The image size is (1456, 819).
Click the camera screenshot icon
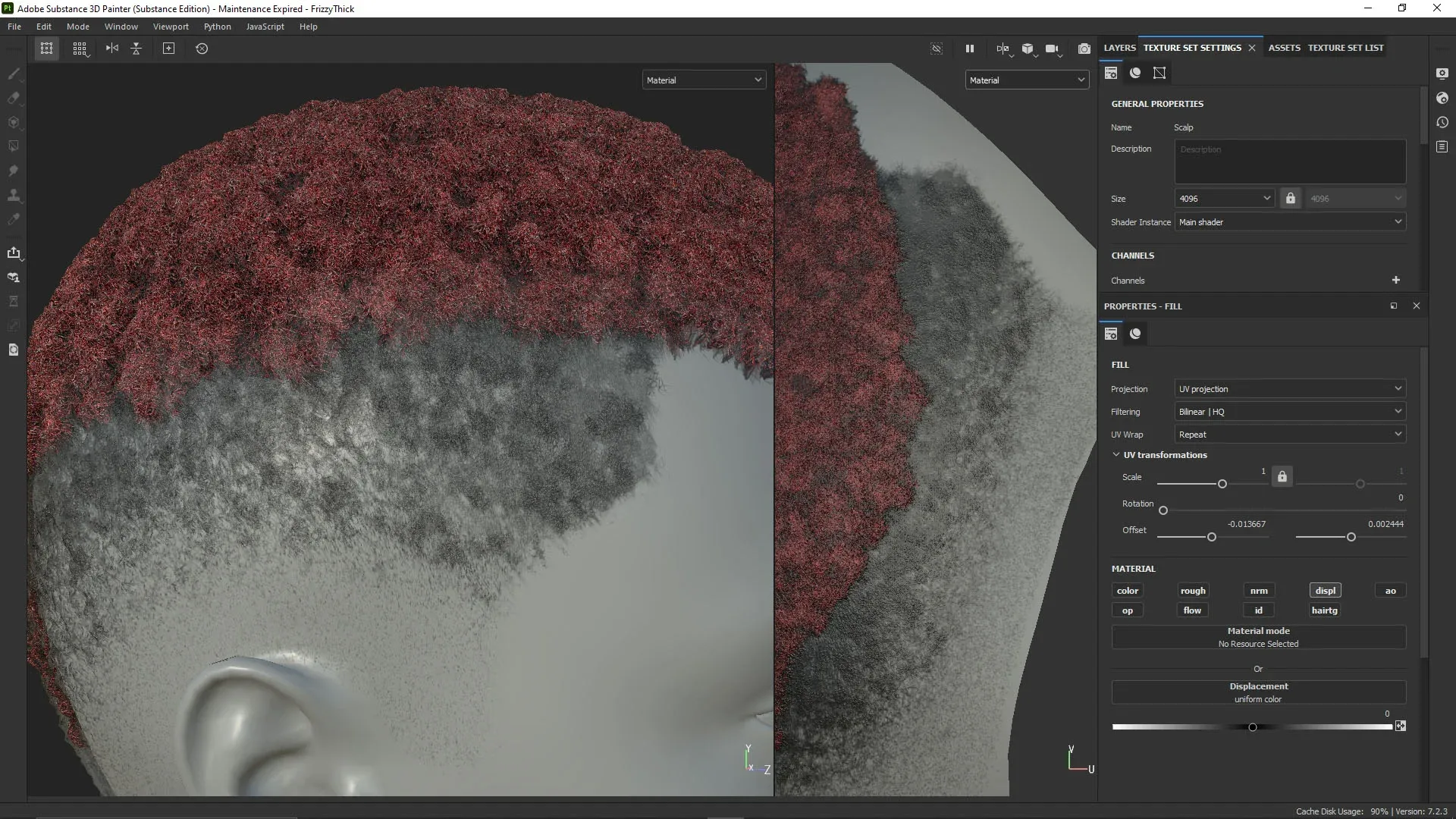[x=1084, y=49]
